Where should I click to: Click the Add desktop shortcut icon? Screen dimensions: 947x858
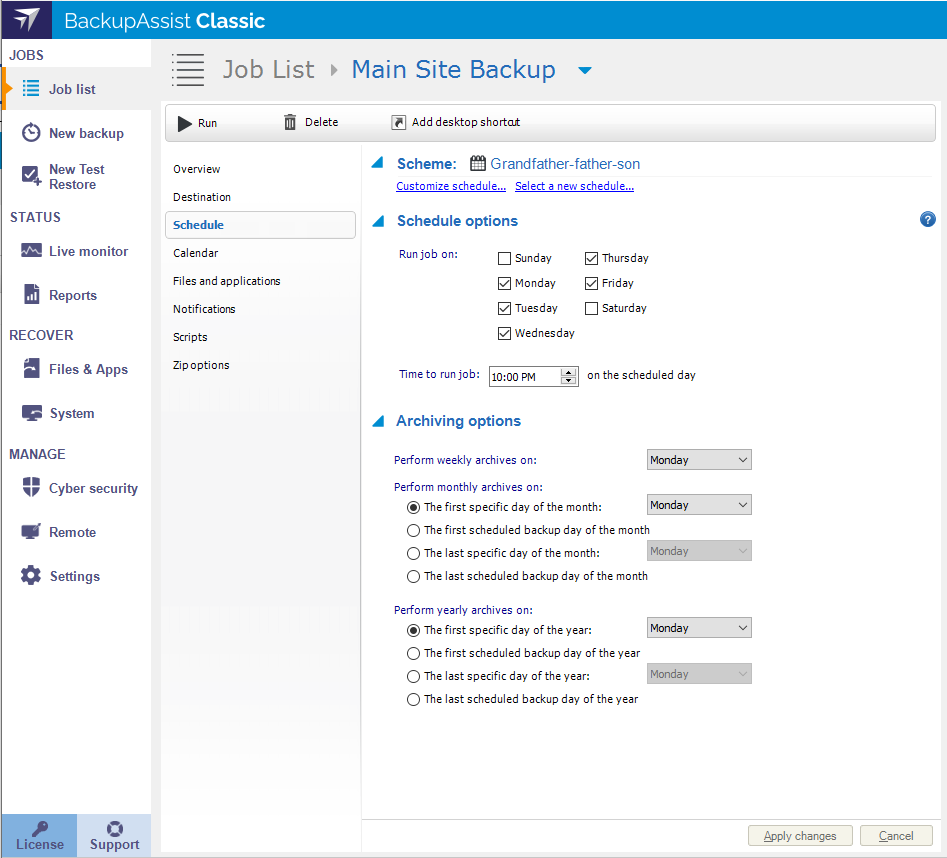click(x=399, y=122)
